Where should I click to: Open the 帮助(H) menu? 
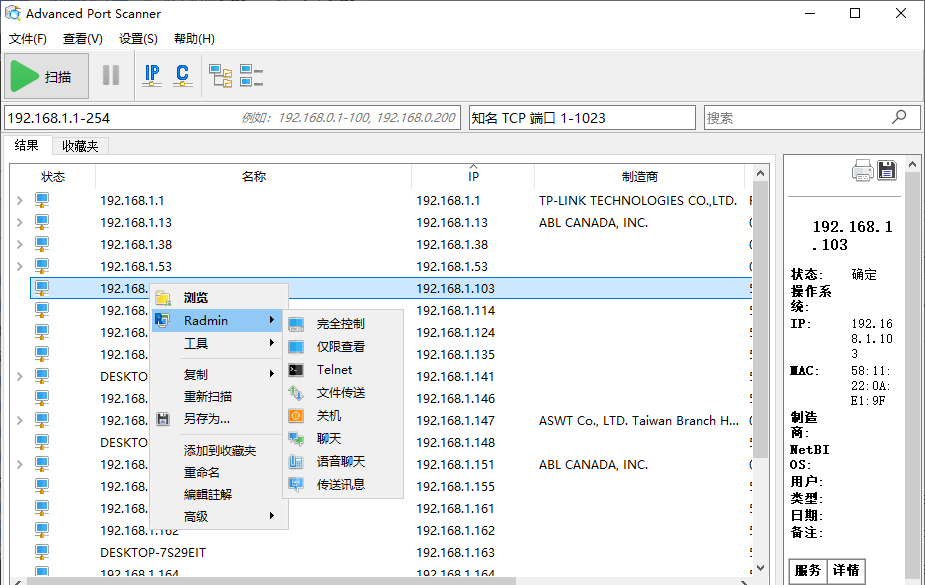[x=194, y=39]
